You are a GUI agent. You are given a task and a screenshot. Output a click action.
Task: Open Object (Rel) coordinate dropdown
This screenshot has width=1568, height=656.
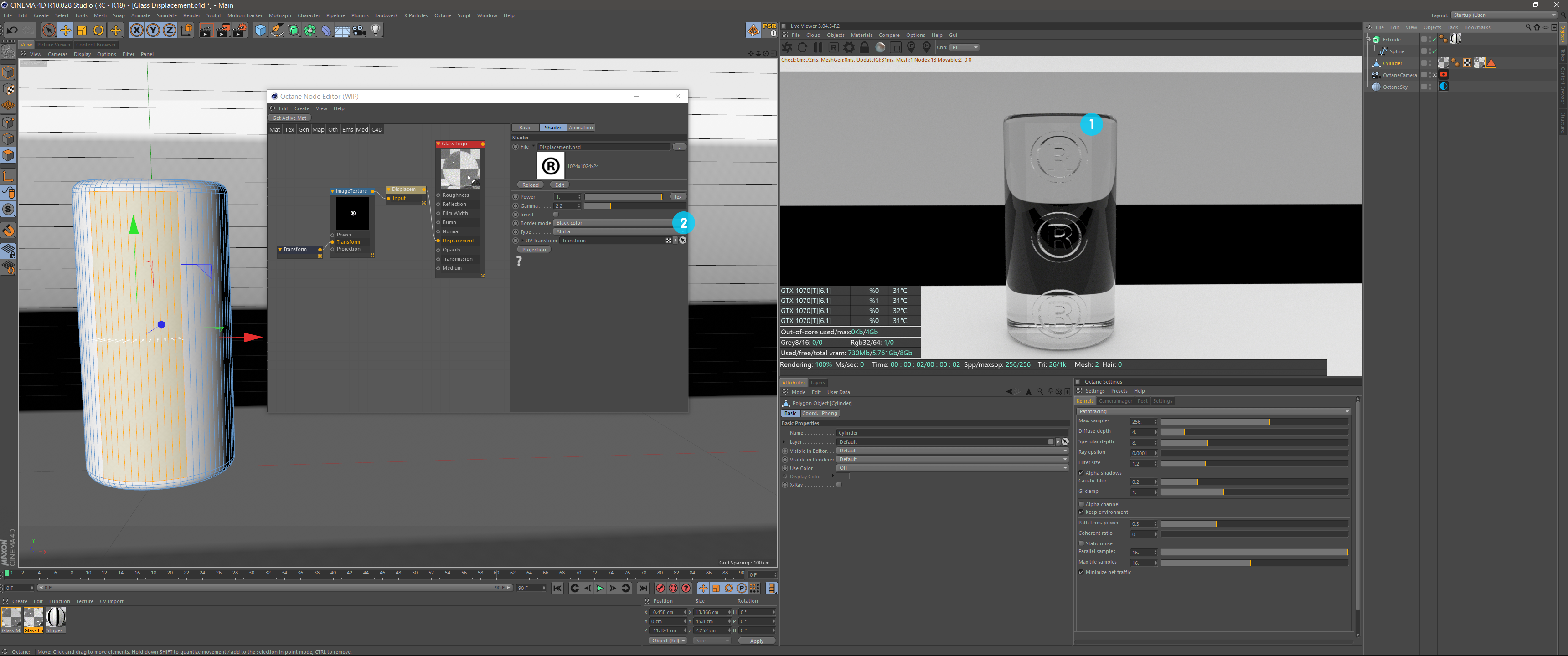pyautogui.click(x=668, y=640)
